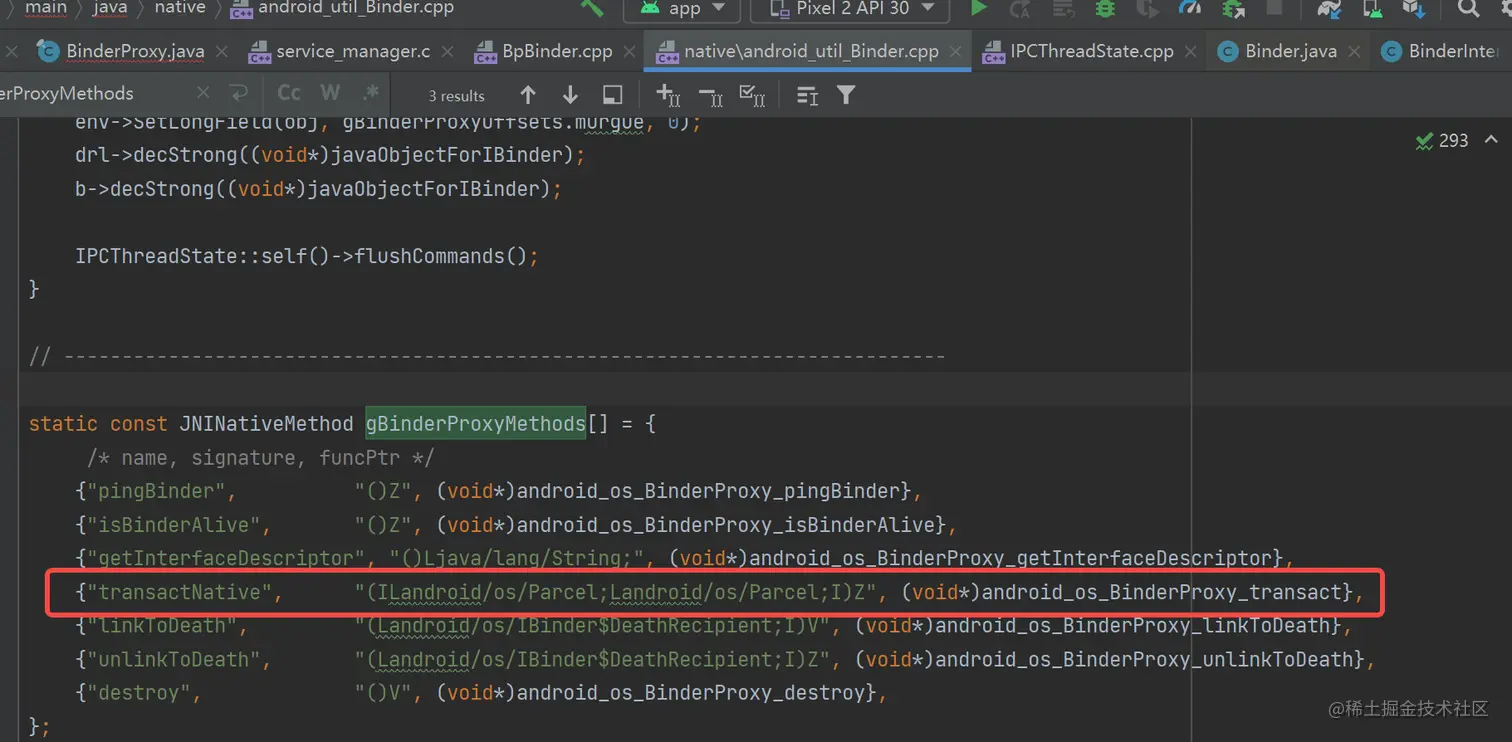
Task: Open the AVD Manager icon
Action: tap(1372, 9)
